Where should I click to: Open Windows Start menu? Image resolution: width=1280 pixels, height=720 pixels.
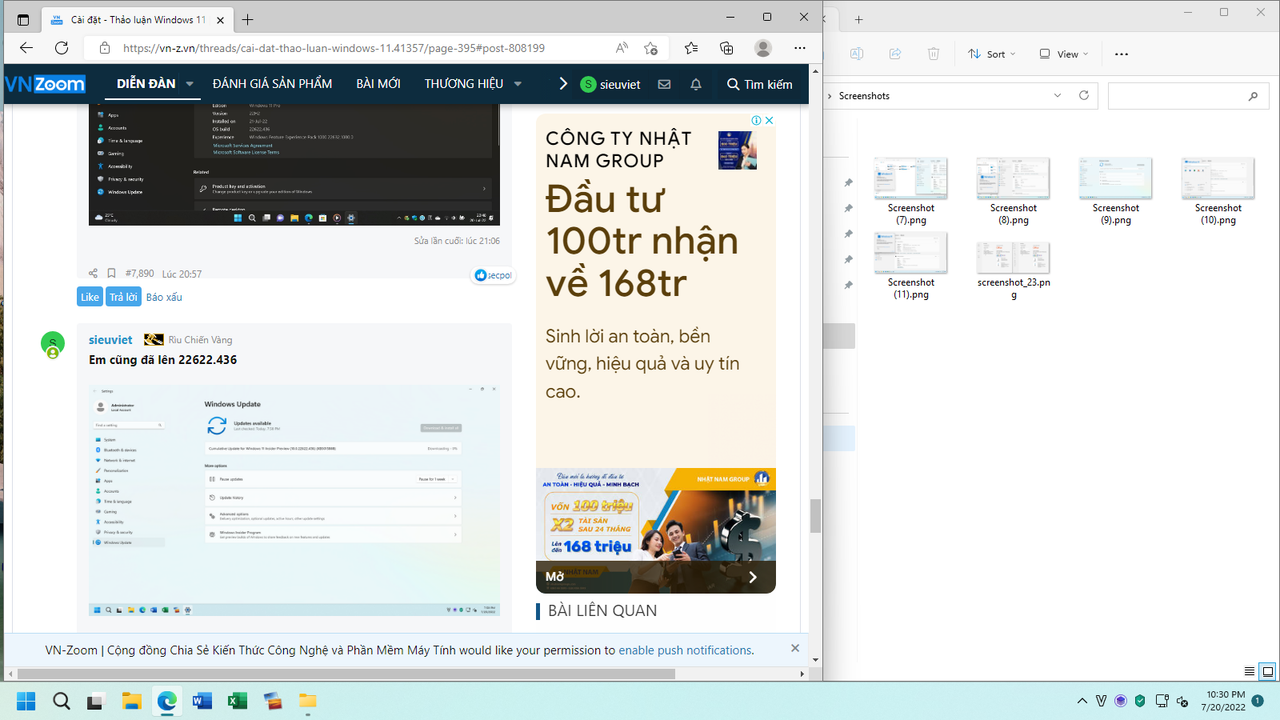(25, 701)
